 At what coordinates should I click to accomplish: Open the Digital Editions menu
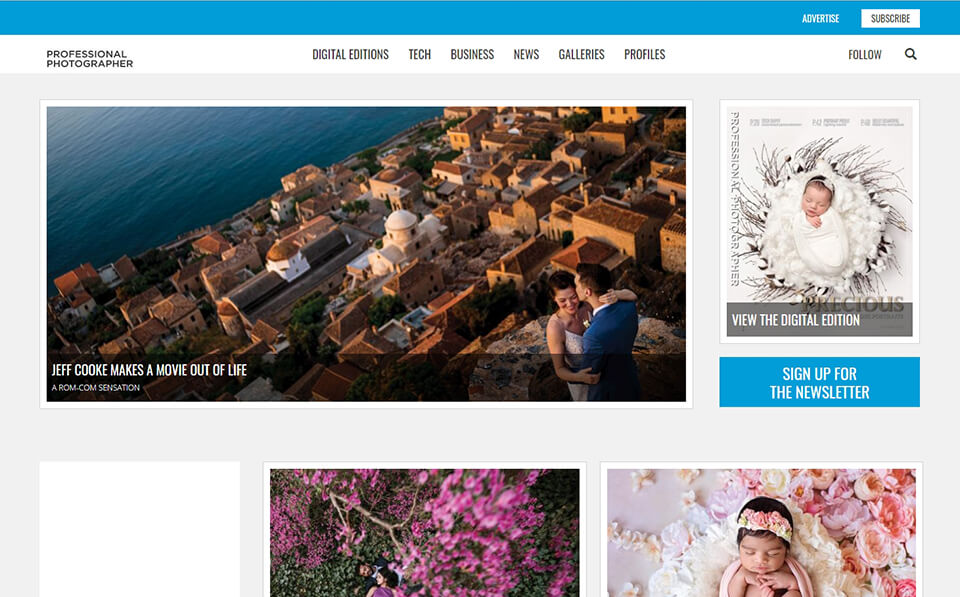[x=350, y=54]
